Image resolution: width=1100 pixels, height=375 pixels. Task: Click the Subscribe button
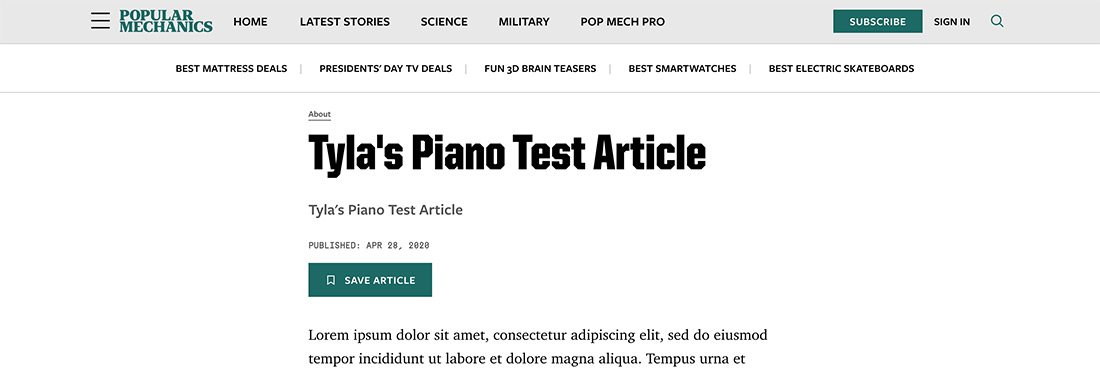pyautogui.click(x=878, y=22)
